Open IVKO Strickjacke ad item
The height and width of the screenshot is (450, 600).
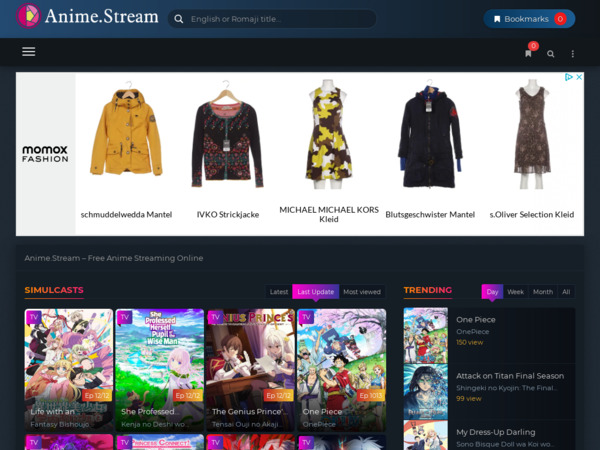(x=228, y=151)
